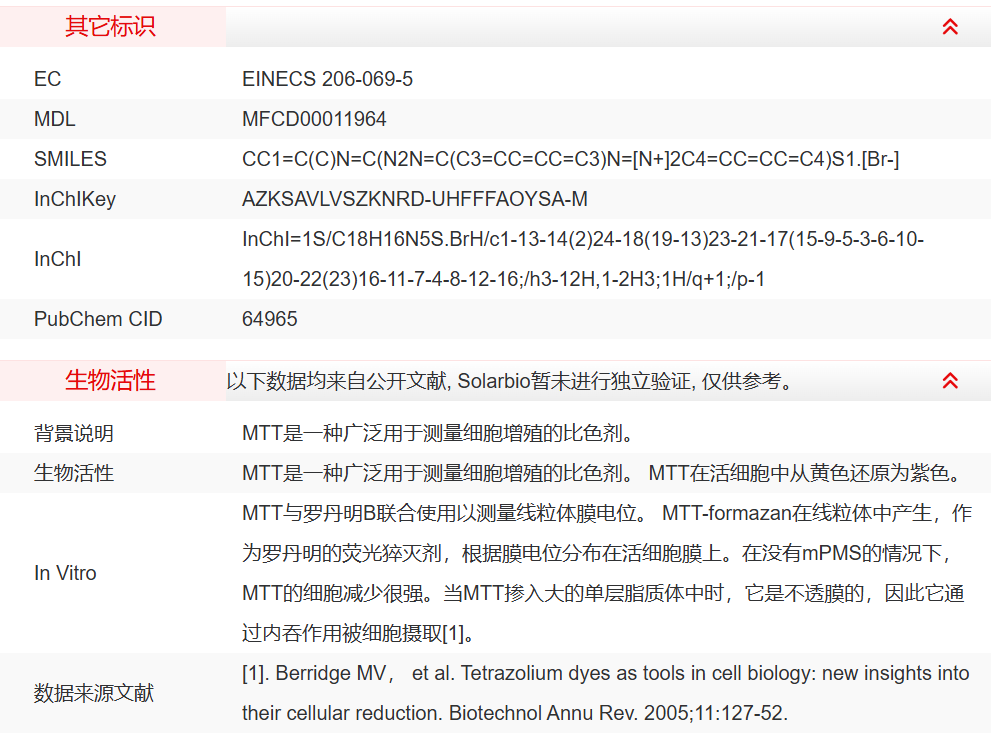991x744 pixels.
Task: Click the red 其它标识 section header
Action: click(x=110, y=27)
